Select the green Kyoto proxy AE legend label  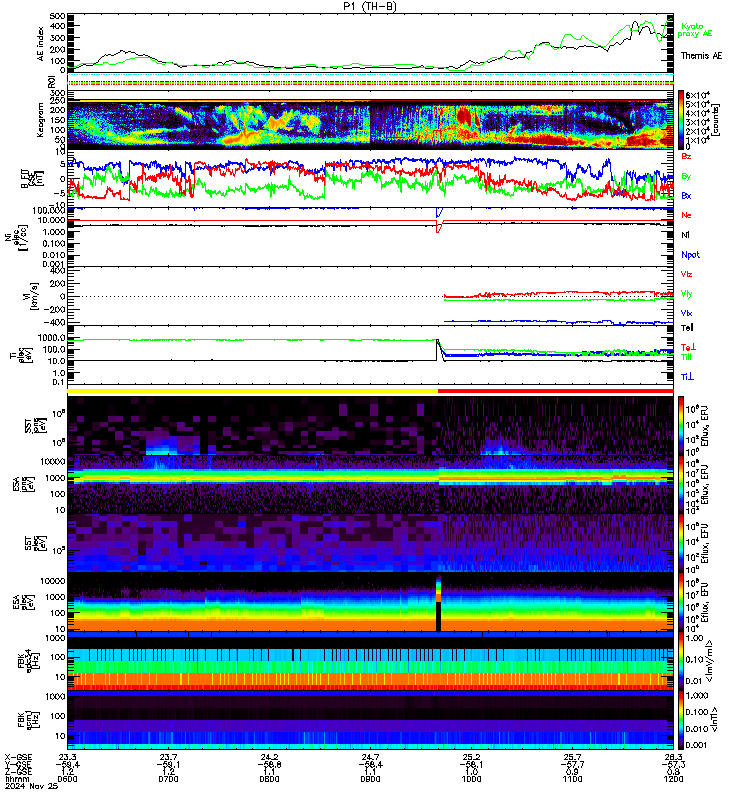[694, 30]
